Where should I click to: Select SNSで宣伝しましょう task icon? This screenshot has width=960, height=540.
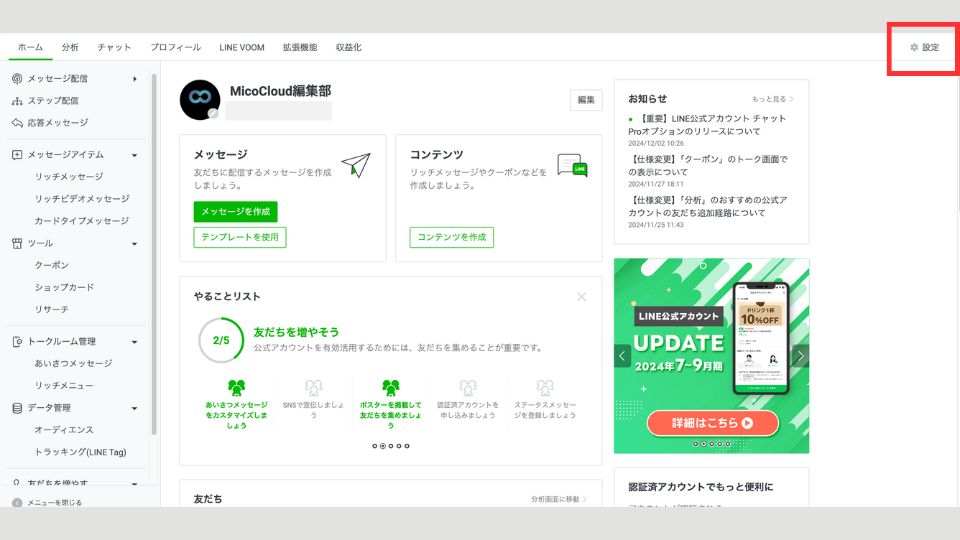pos(313,387)
